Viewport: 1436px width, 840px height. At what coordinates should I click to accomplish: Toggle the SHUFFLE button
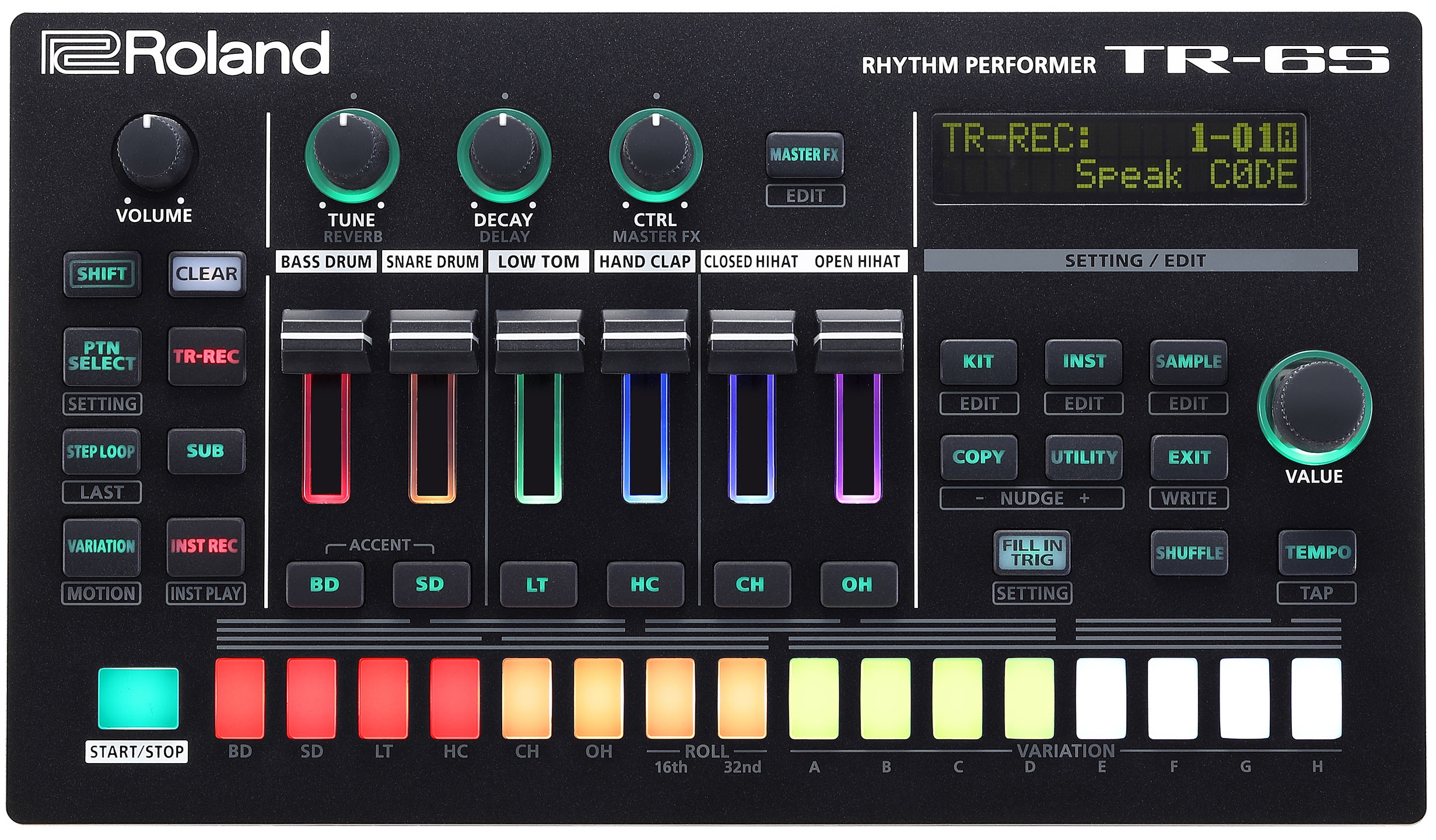pyautogui.click(x=1189, y=553)
